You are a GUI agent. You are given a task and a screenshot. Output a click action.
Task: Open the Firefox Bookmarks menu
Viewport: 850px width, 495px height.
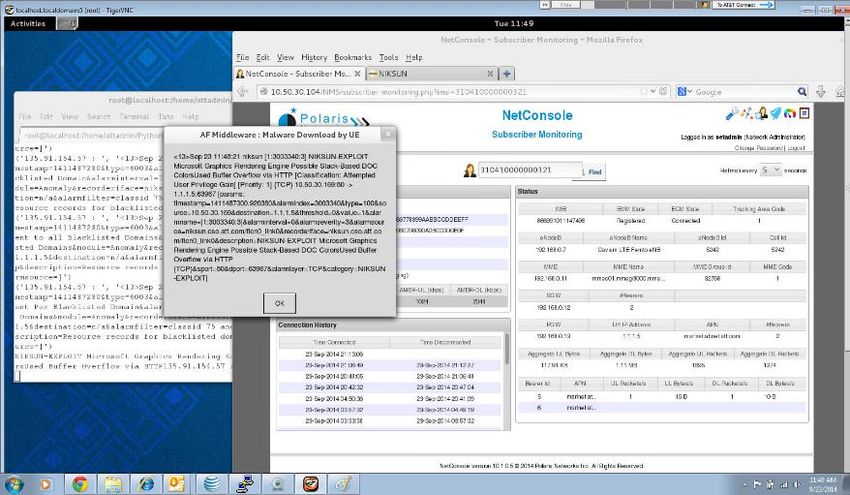pyautogui.click(x=353, y=57)
